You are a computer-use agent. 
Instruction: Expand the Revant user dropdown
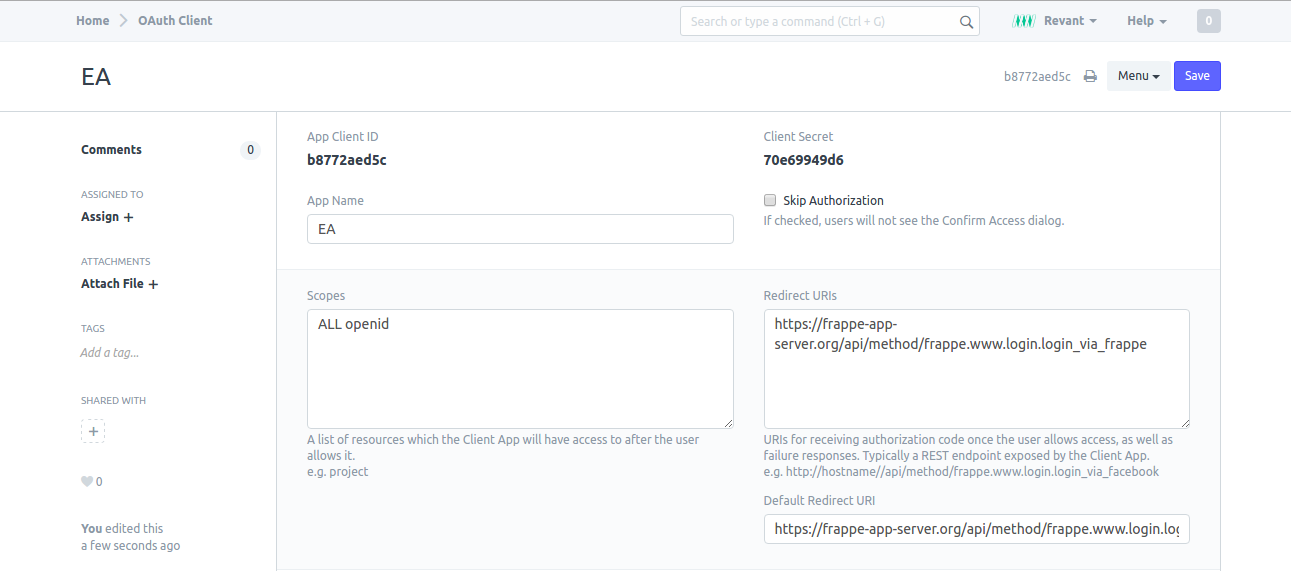tap(1069, 21)
